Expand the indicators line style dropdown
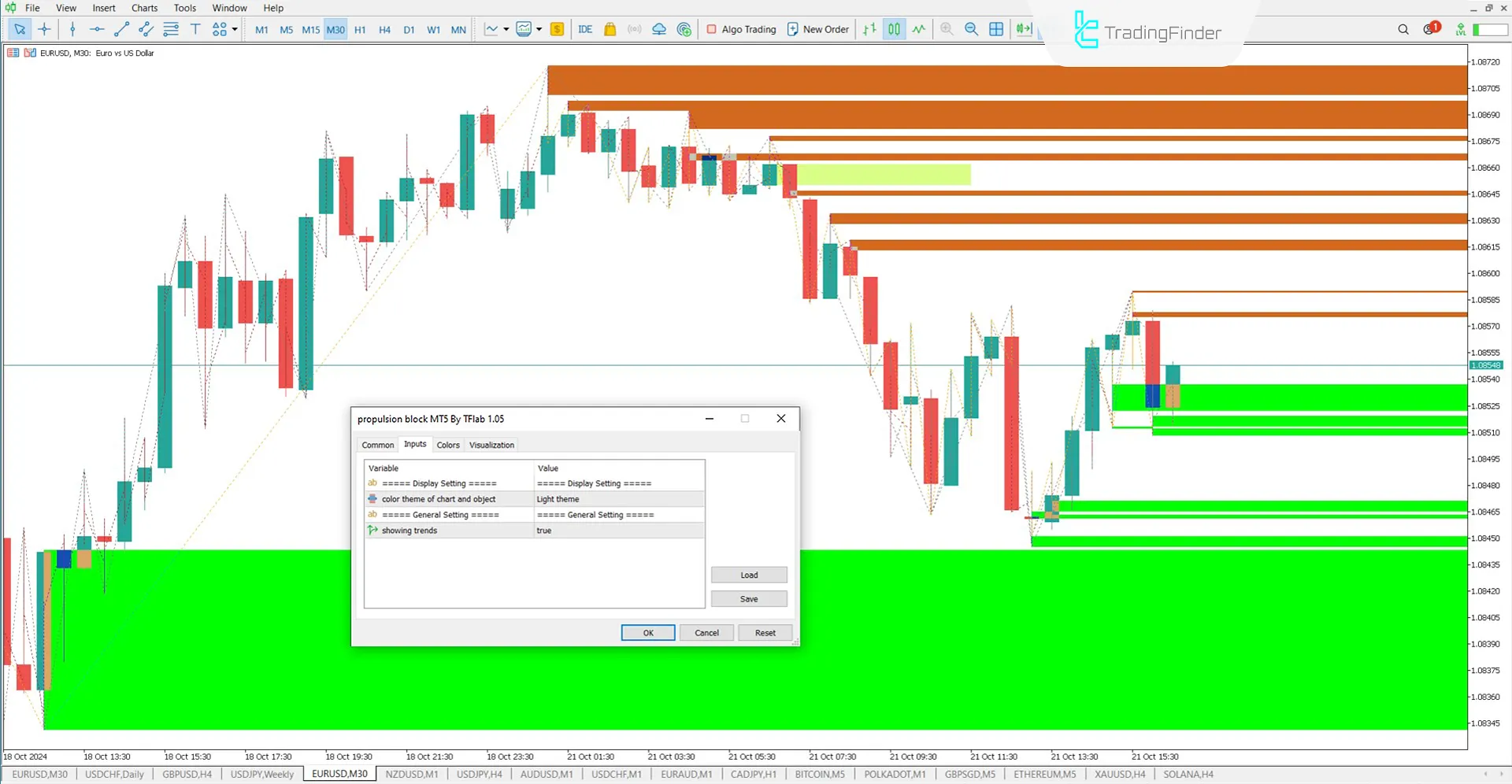 (505, 29)
